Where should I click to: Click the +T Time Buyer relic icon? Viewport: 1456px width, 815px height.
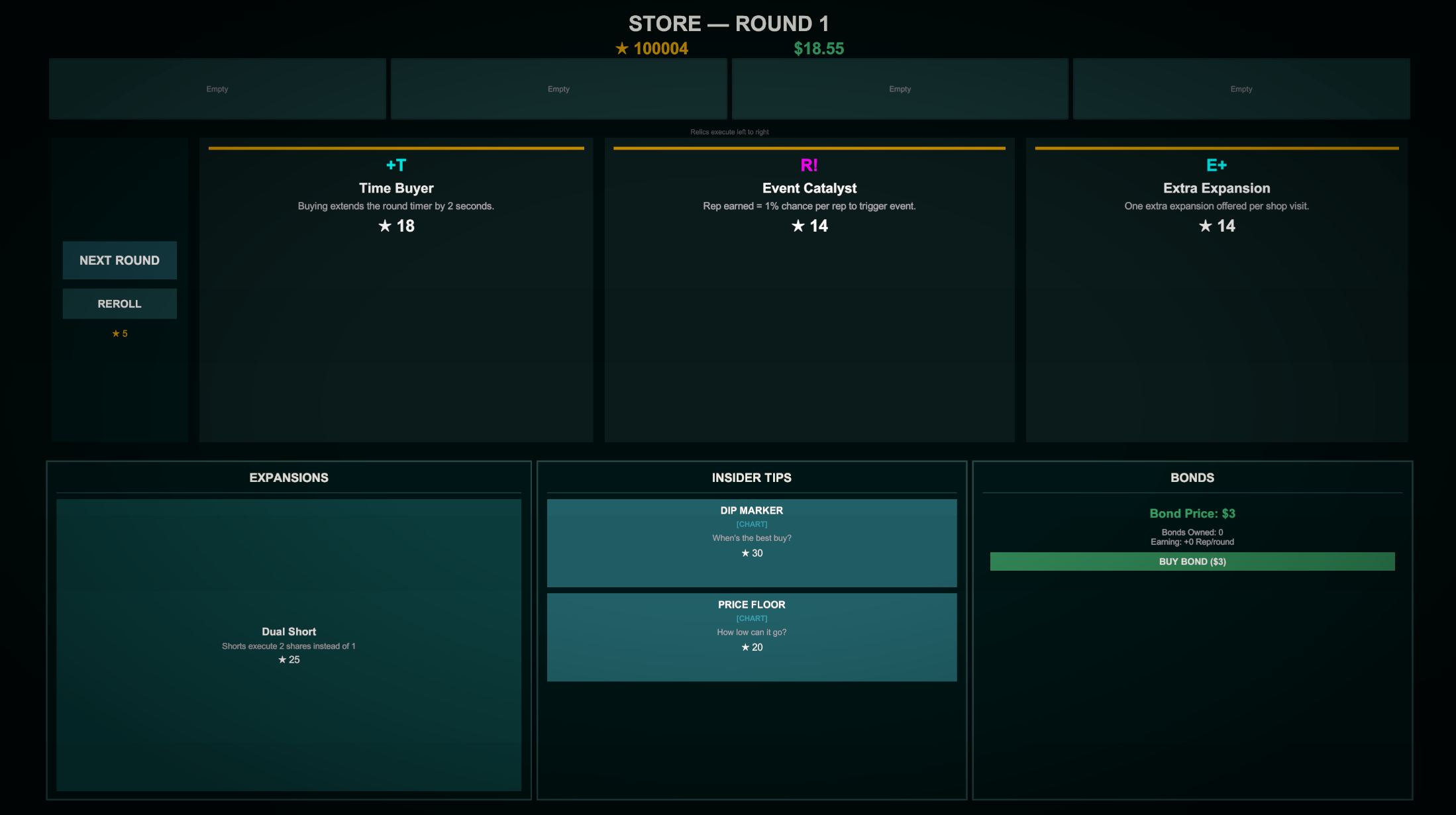396,166
